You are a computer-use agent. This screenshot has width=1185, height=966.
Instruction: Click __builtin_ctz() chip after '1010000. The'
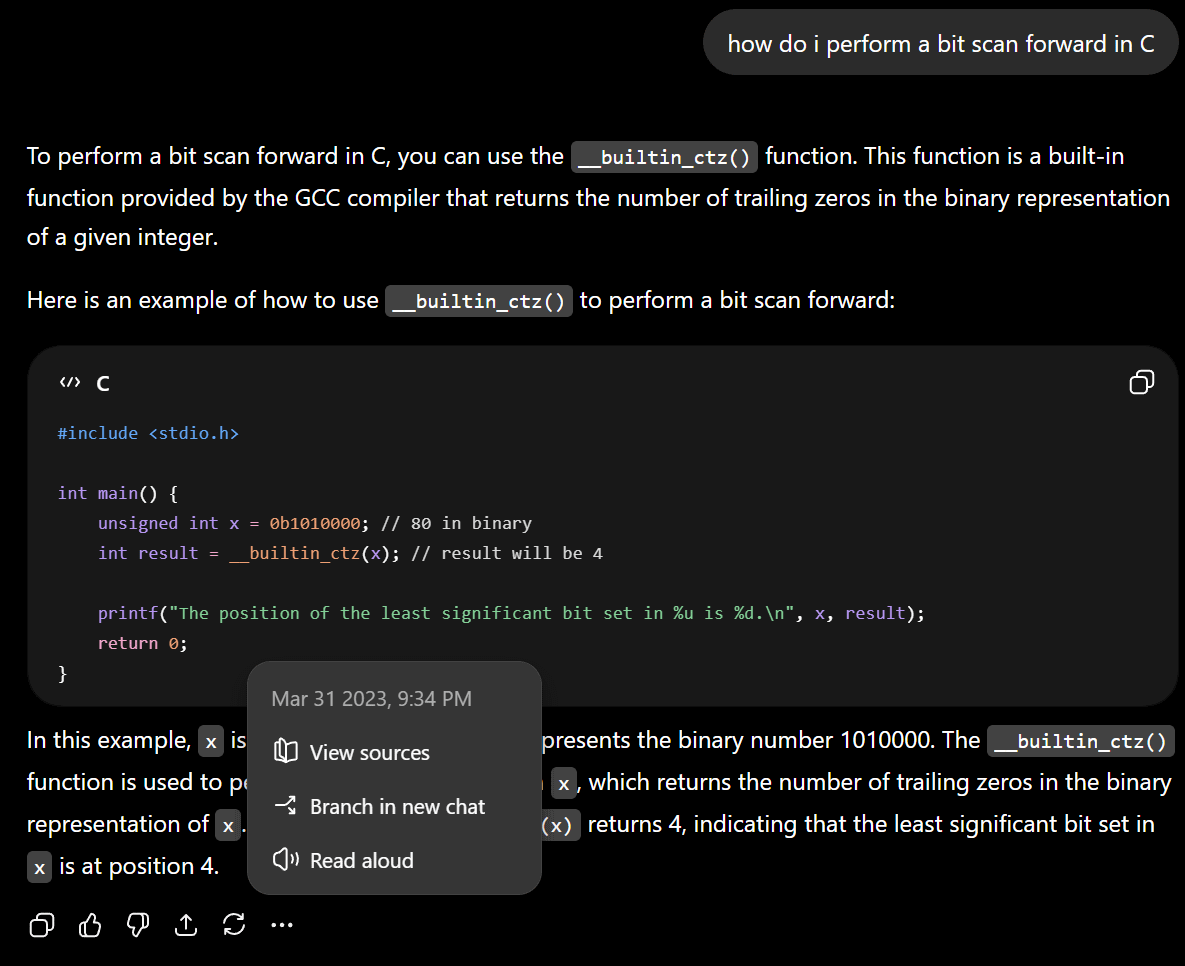pos(1081,742)
